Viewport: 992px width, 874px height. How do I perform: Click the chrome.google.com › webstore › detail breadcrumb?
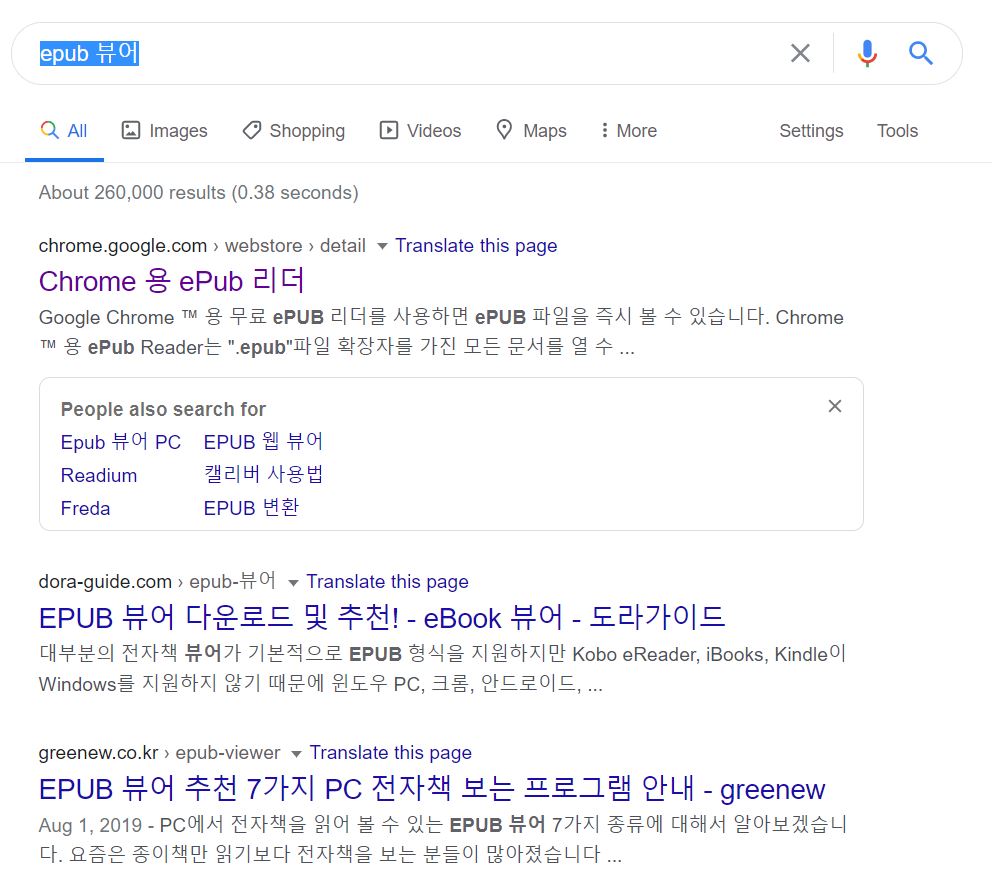pos(202,246)
